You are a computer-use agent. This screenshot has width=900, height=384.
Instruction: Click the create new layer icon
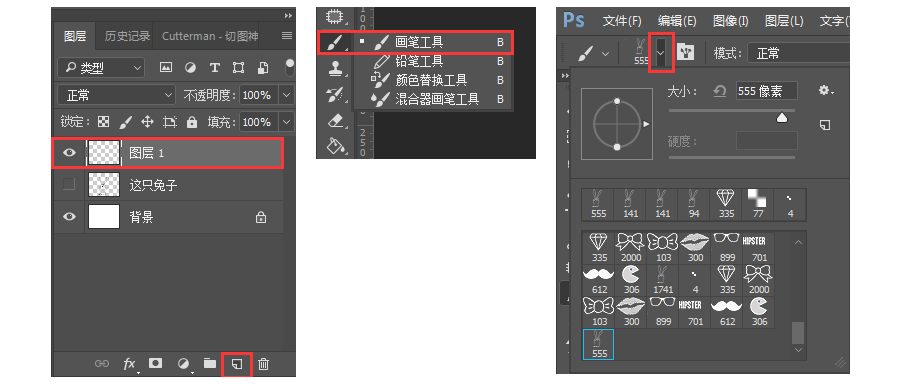point(236,363)
